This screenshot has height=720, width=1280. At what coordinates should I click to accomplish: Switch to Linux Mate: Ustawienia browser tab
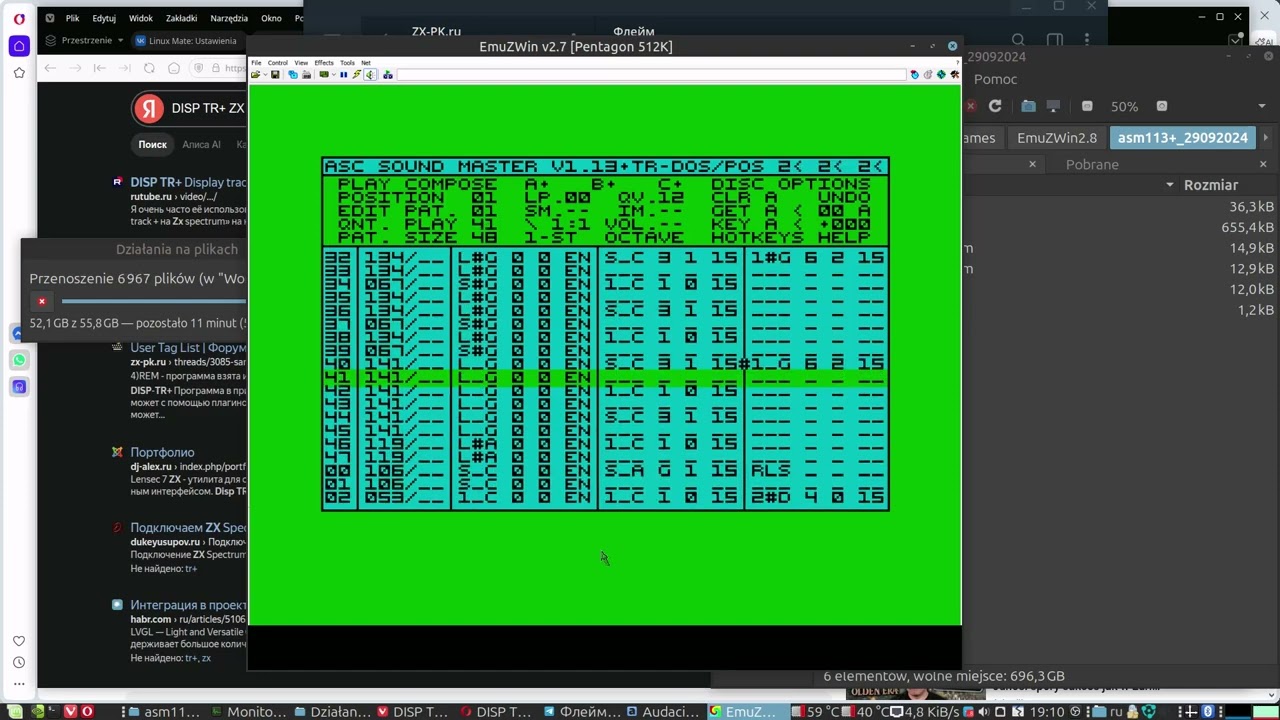(x=188, y=41)
